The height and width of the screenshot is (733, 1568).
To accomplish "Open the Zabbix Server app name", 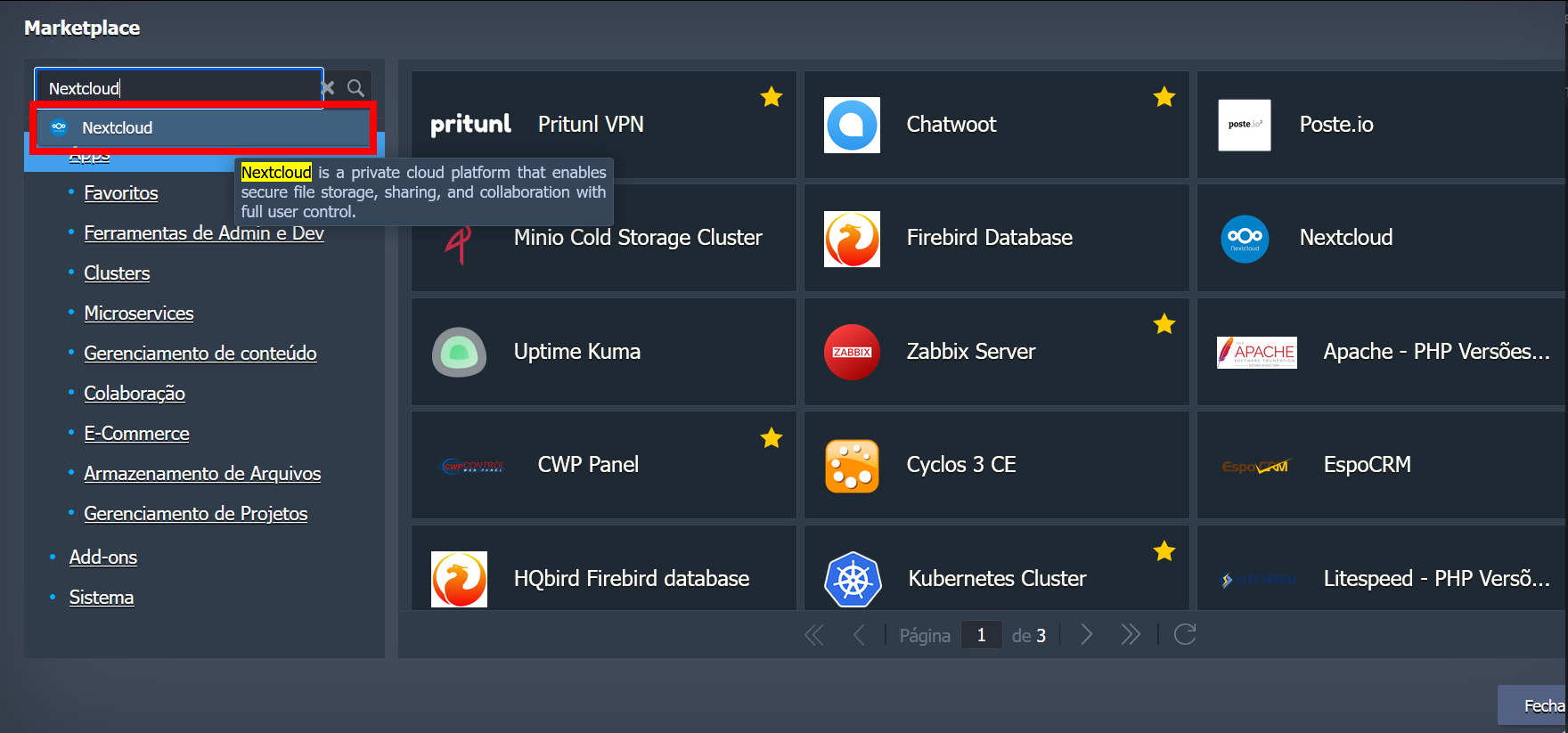I will pos(971,351).
